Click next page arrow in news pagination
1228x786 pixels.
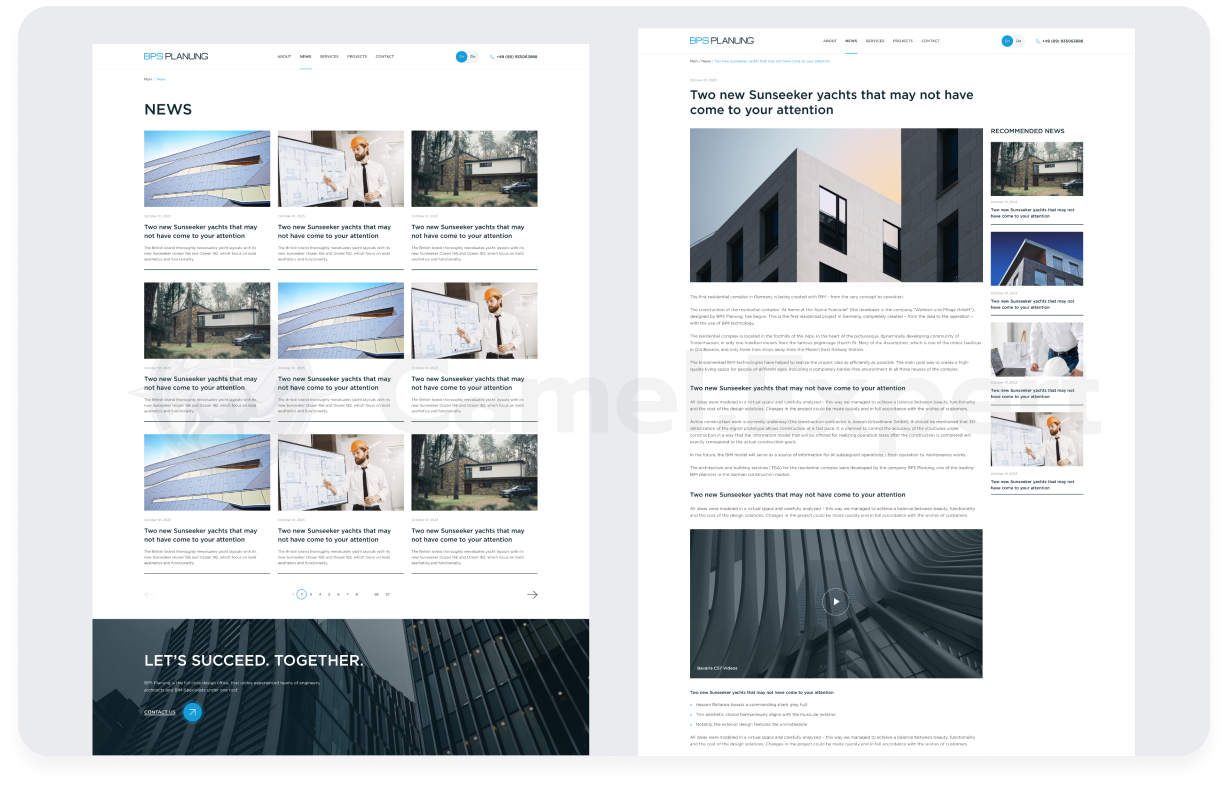pos(532,594)
